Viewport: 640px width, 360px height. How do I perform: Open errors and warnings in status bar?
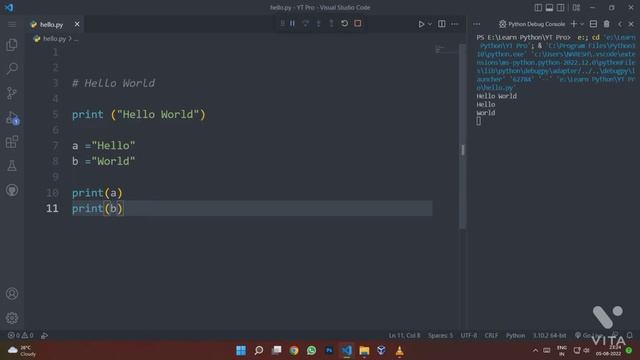20,335
